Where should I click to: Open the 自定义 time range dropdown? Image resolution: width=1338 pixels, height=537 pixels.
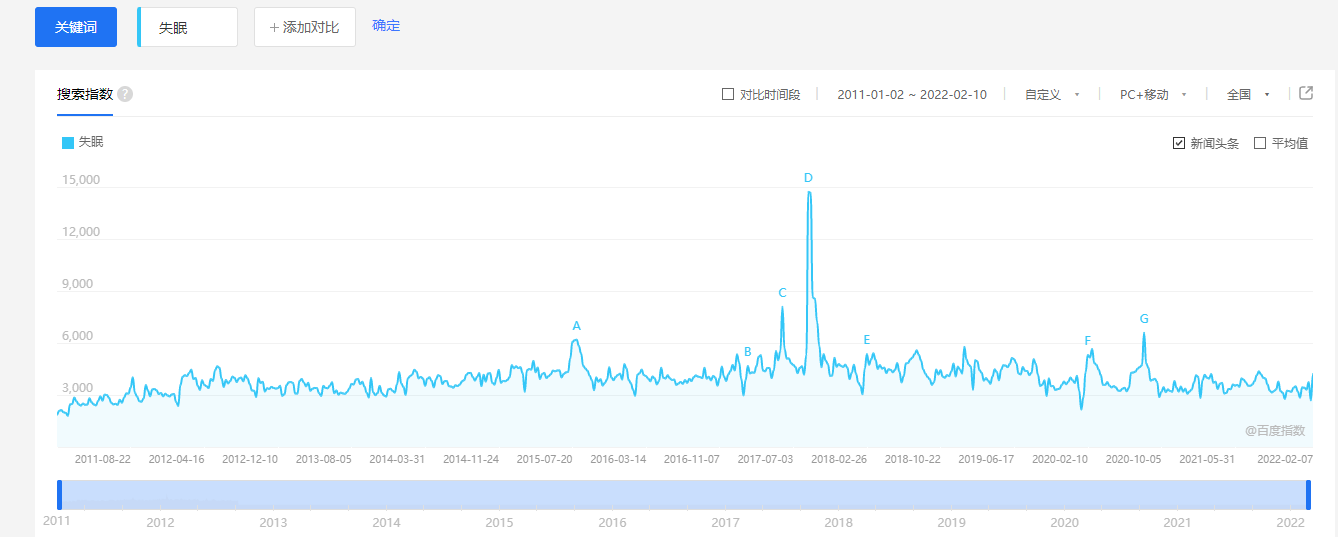[x=1052, y=95]
